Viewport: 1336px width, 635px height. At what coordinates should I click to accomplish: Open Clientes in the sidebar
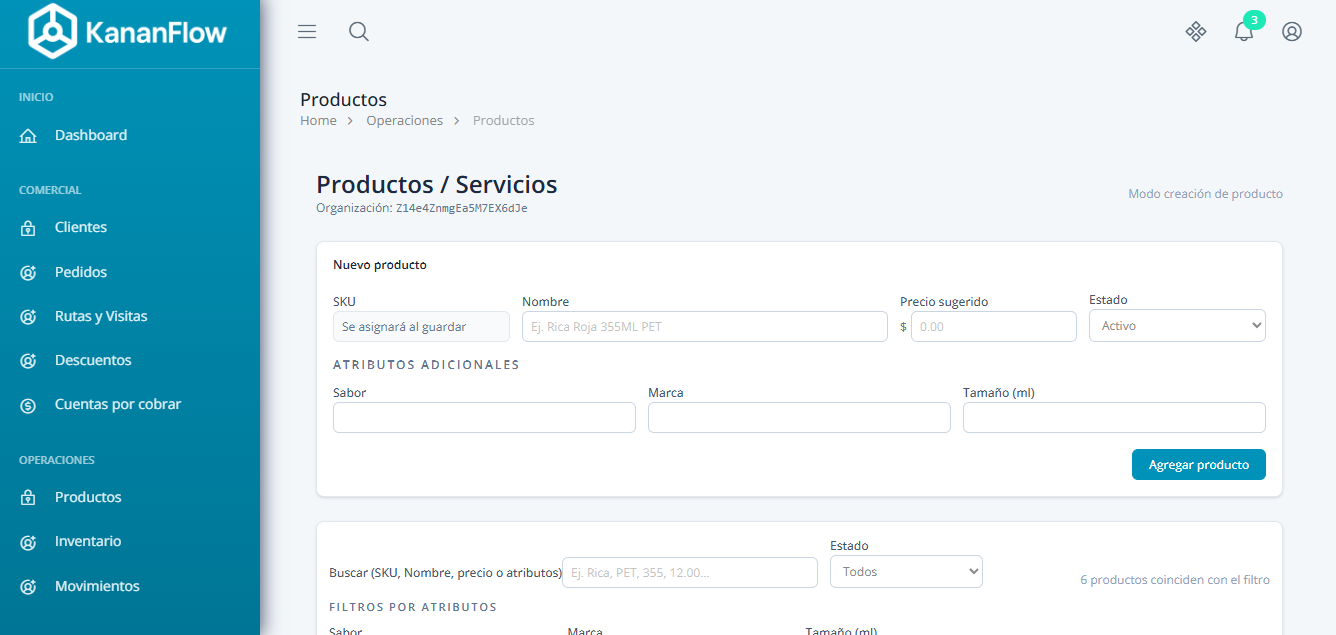81,228
